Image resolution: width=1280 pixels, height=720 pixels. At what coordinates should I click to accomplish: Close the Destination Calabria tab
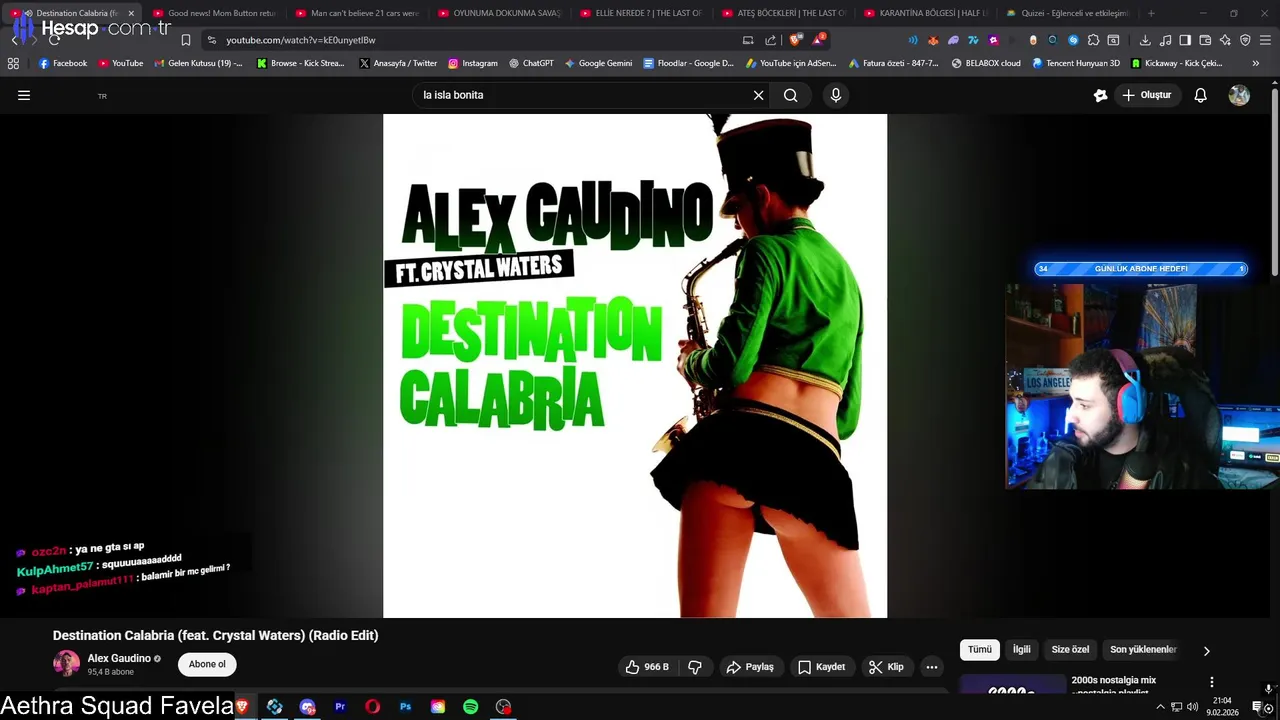point(131,13)
